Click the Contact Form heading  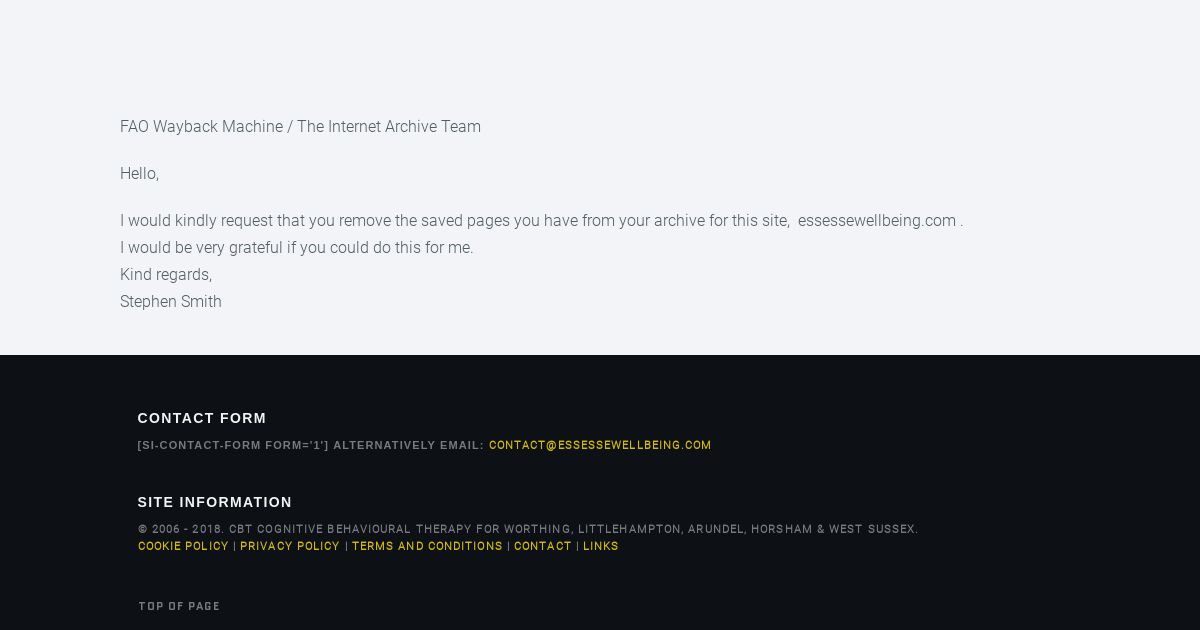[x=202, y=418]
